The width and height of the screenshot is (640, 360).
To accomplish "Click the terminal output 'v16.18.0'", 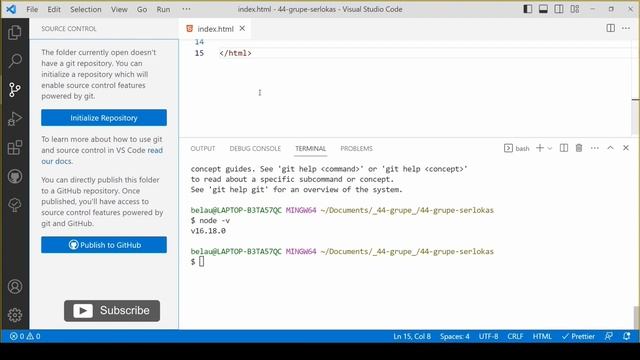I will tap(208, 231).
